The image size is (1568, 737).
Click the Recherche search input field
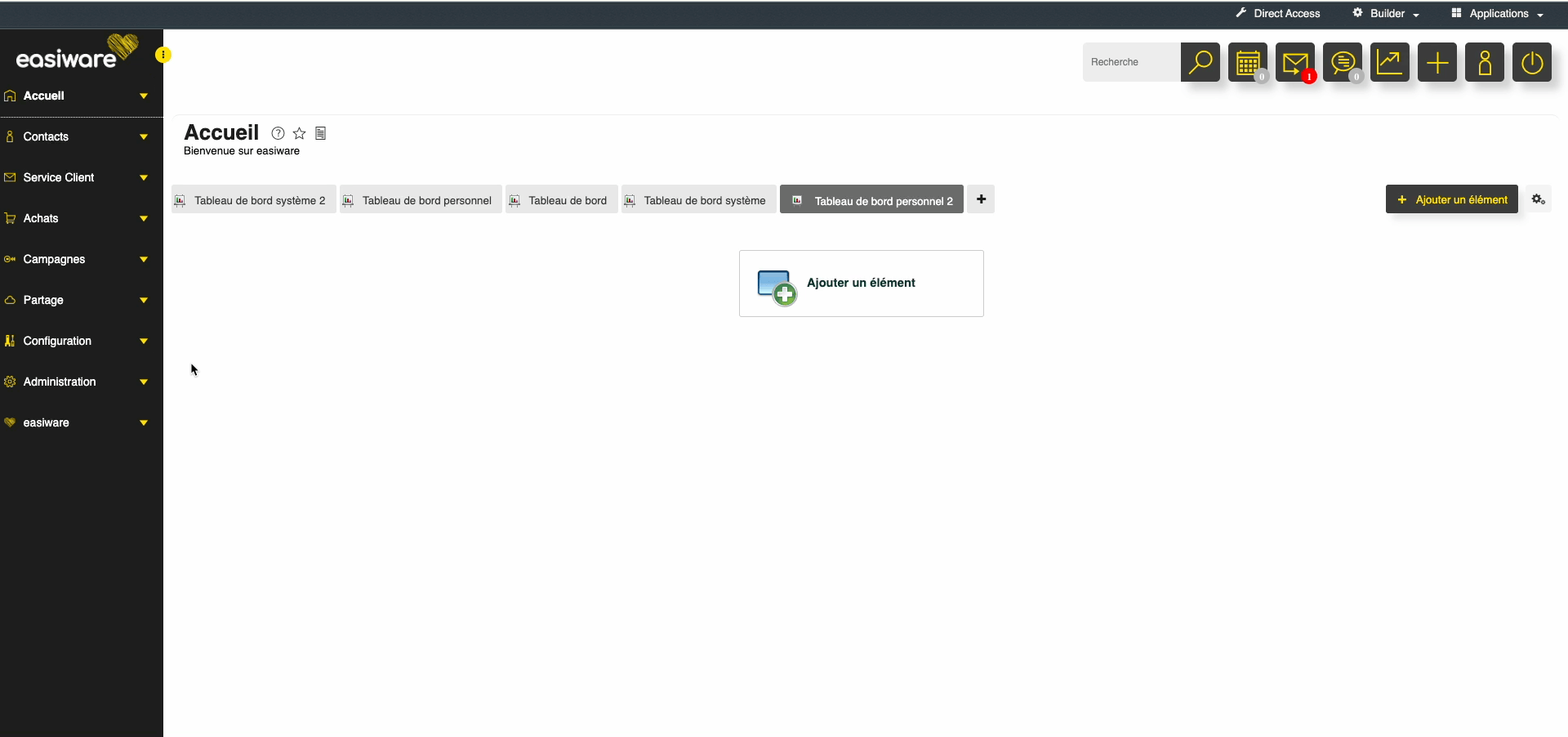tap(1131, 62)
